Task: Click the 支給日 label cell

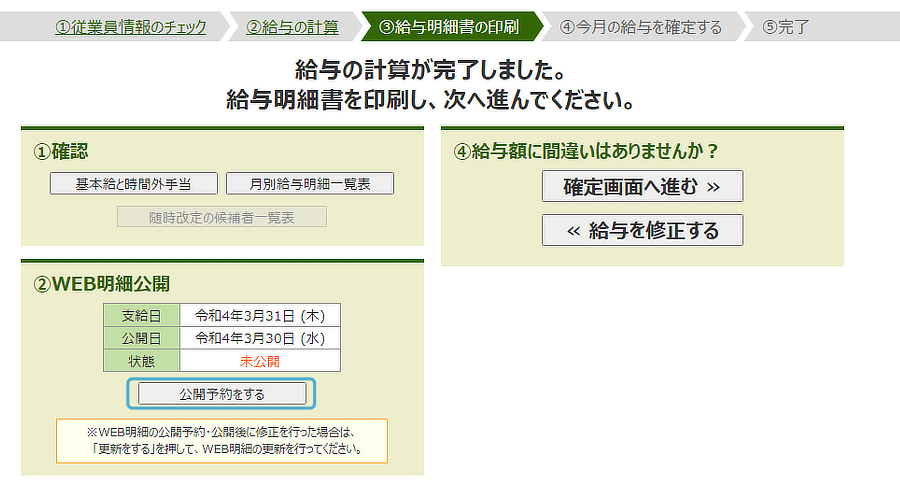Action: (x=141, y=315)
